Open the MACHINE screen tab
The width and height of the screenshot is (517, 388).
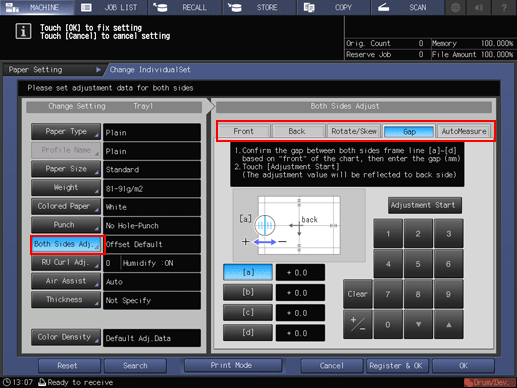pos(37,7)
